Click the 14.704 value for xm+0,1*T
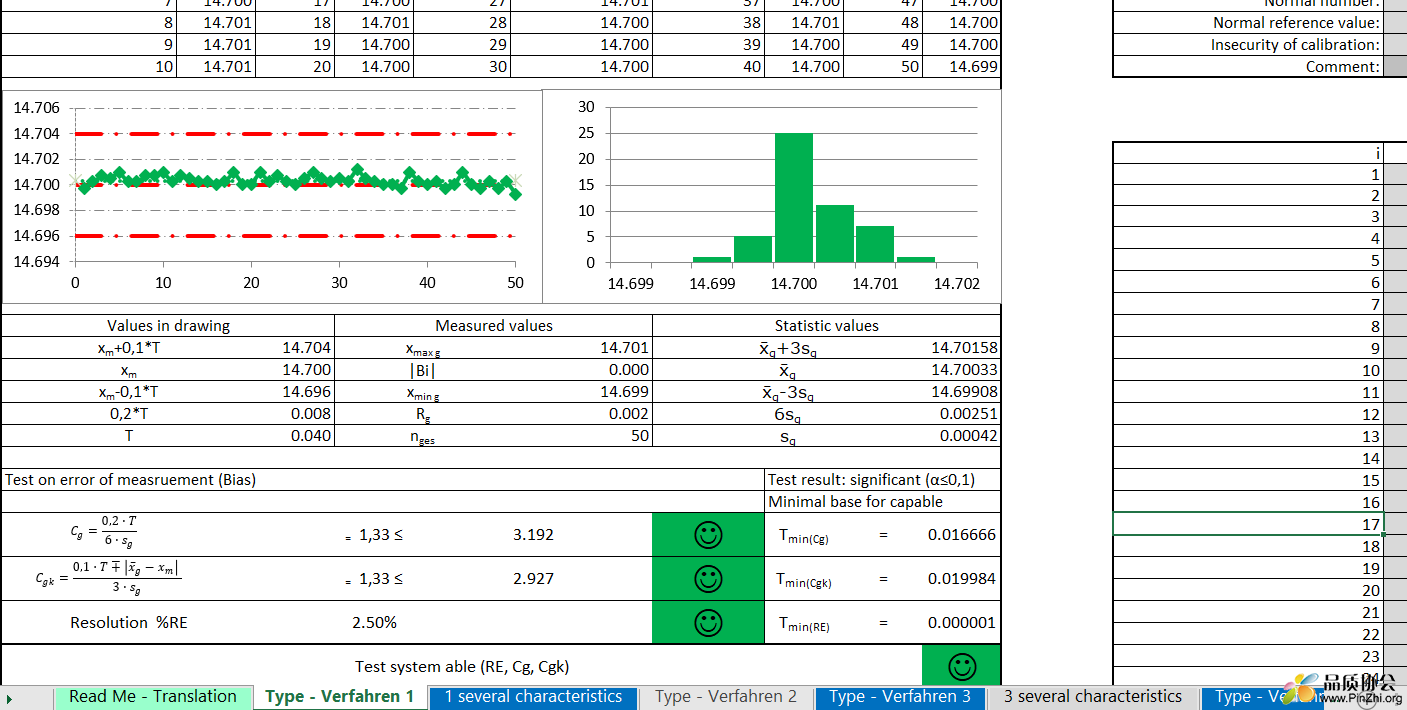1407x710 pixels. (307, 348)
